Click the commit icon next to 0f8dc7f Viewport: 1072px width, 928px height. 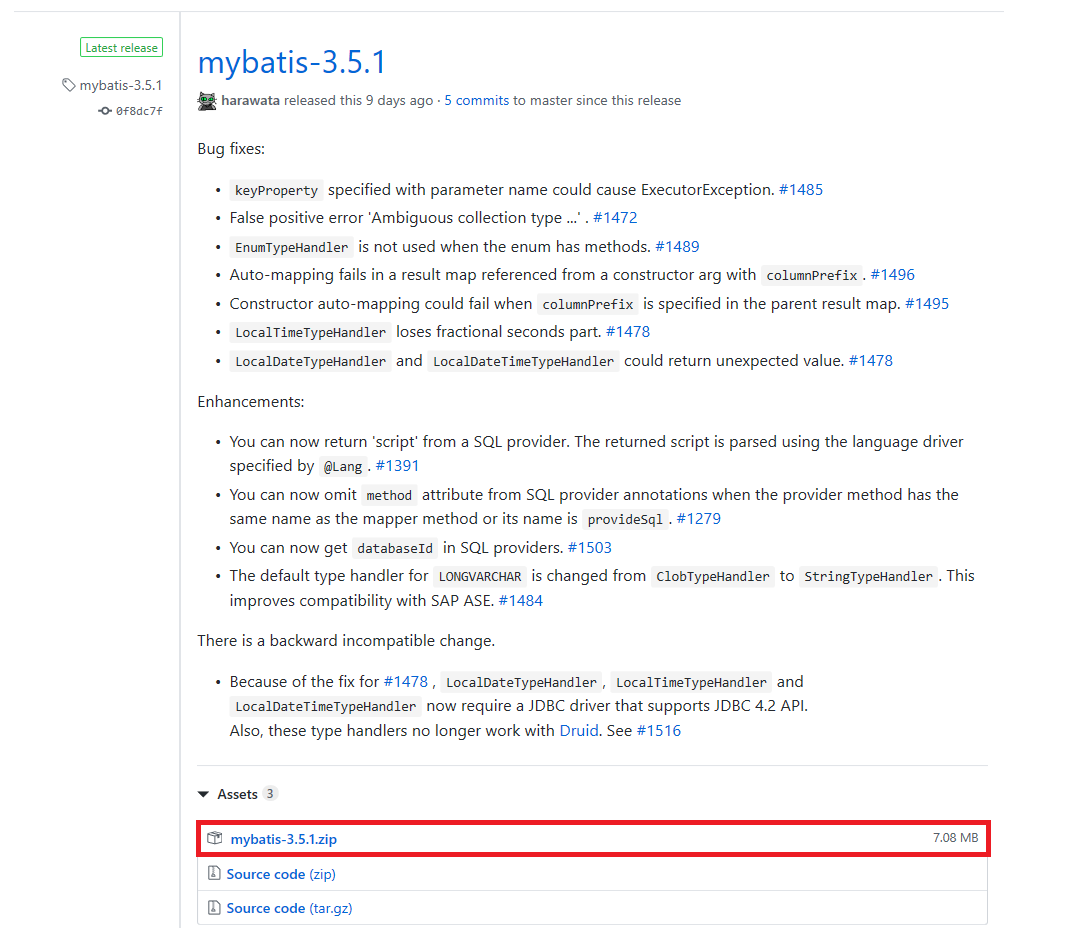click(x=105, y=111)
